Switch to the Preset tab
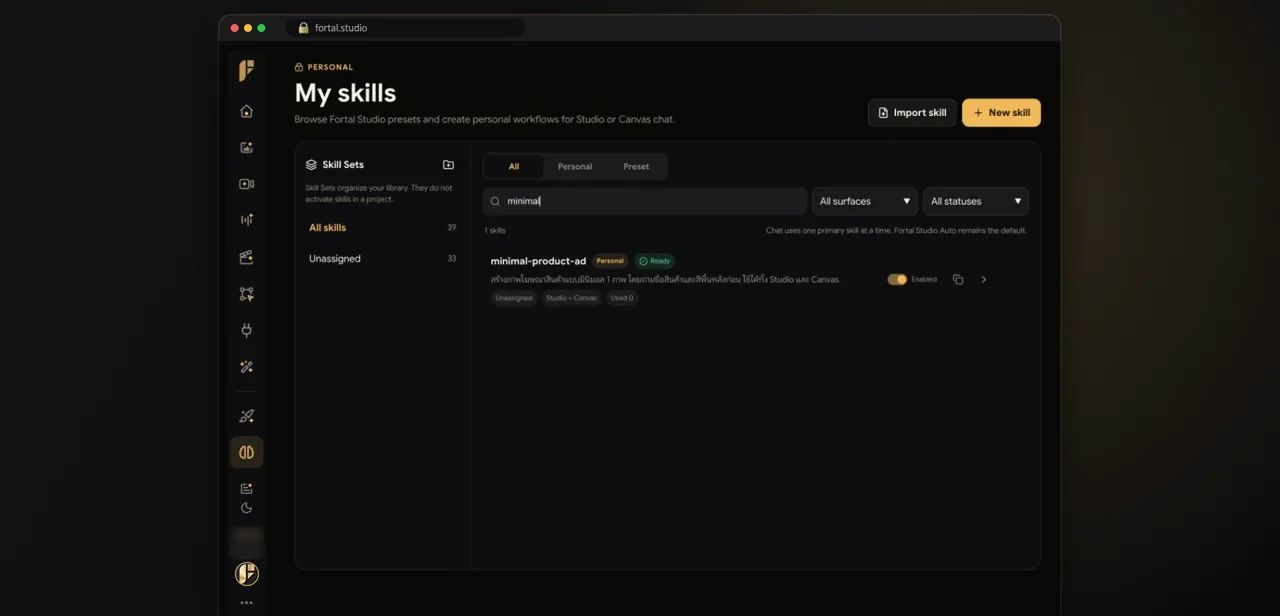The image size is (1280, 616). 636,167
